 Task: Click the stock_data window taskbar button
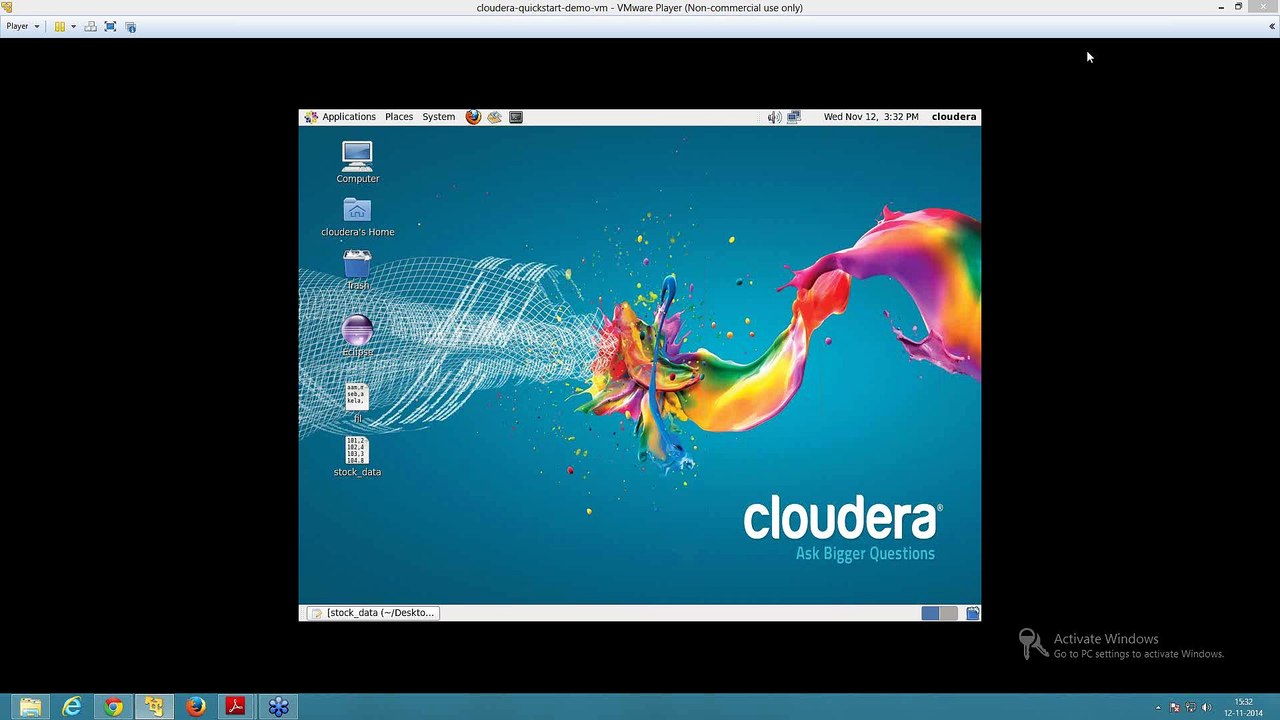coord(372,613)
